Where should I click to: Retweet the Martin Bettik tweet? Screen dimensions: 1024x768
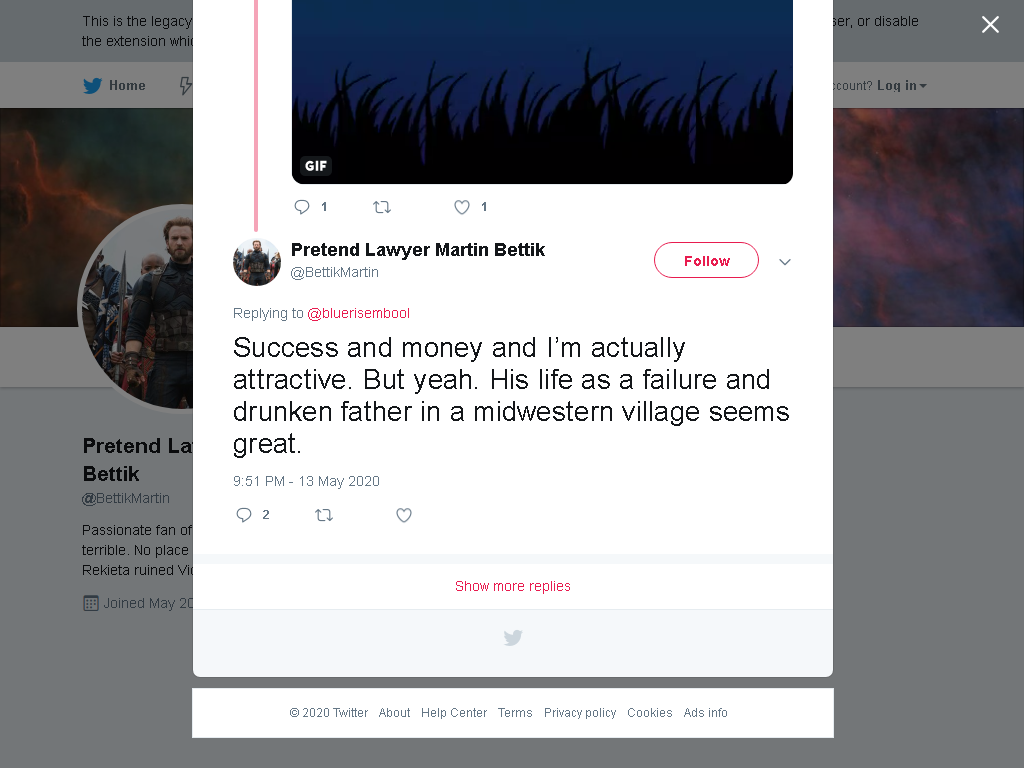click(x=324, y=515)
